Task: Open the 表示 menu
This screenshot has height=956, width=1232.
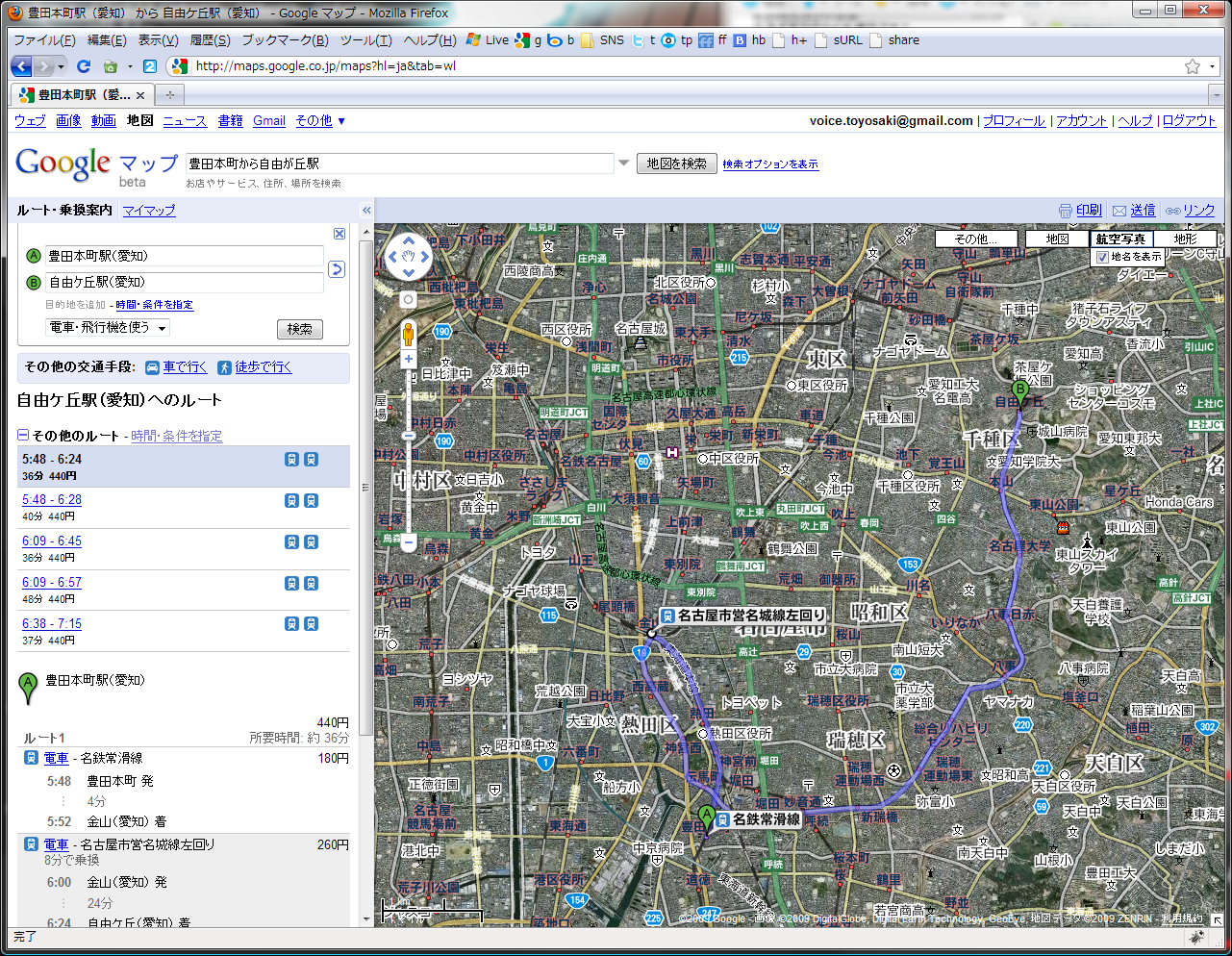Action: pos(158,40)
